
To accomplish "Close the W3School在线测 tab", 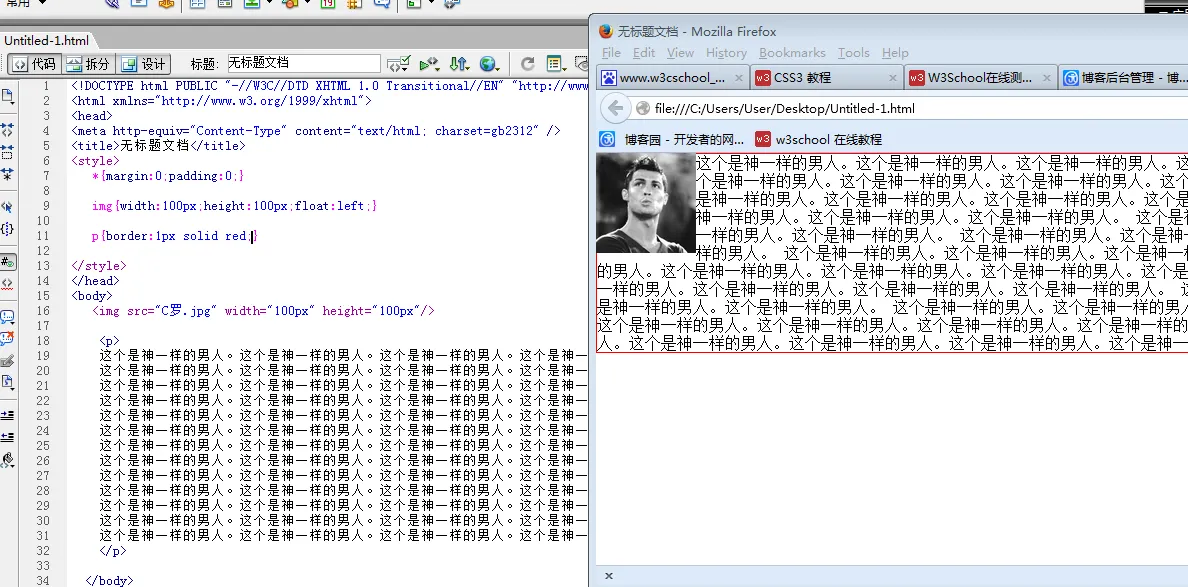I will [1046, 77].
